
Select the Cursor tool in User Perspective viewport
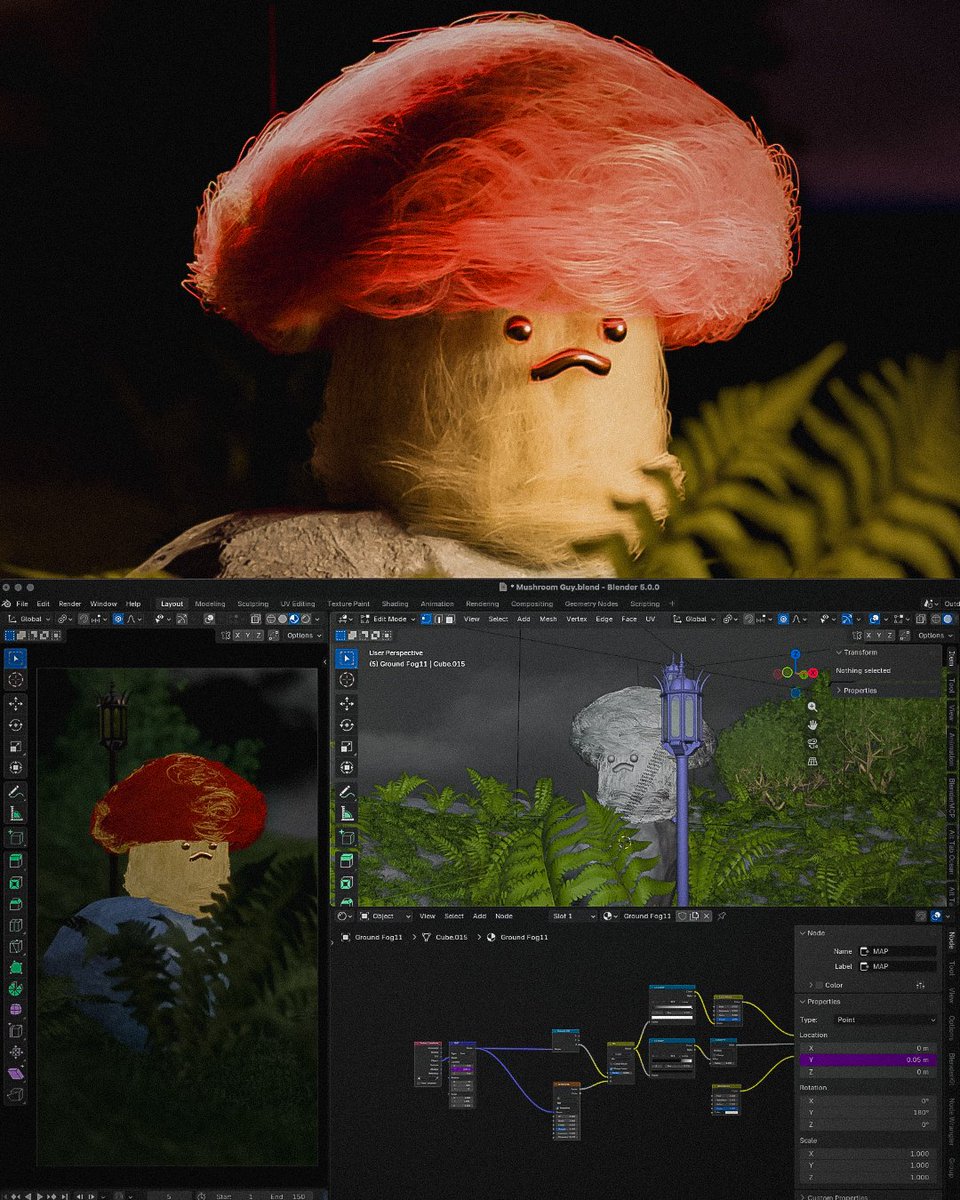[x=346, y=680]
